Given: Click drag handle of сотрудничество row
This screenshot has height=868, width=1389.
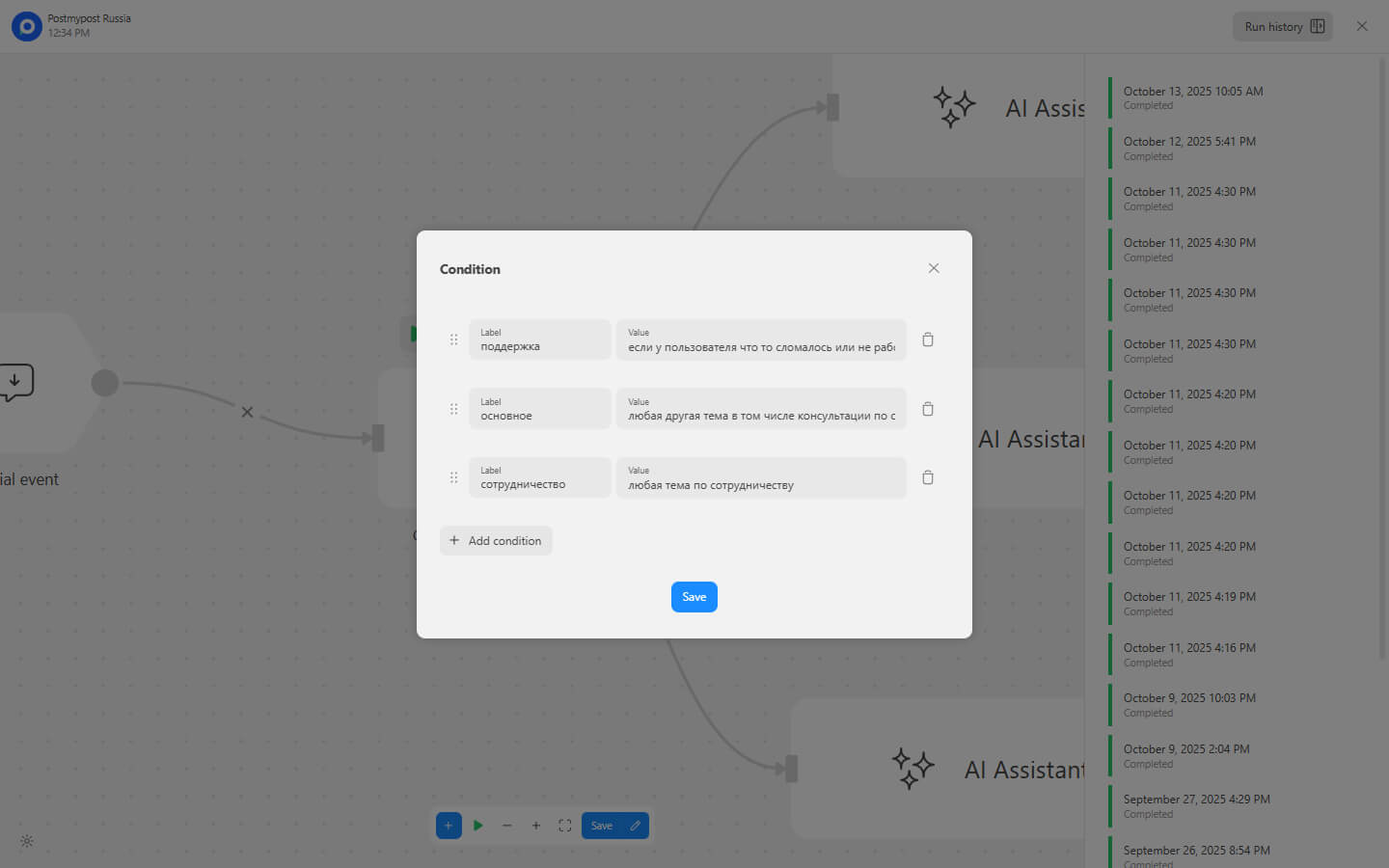Looking at the screenshot, I should point(453,477).
